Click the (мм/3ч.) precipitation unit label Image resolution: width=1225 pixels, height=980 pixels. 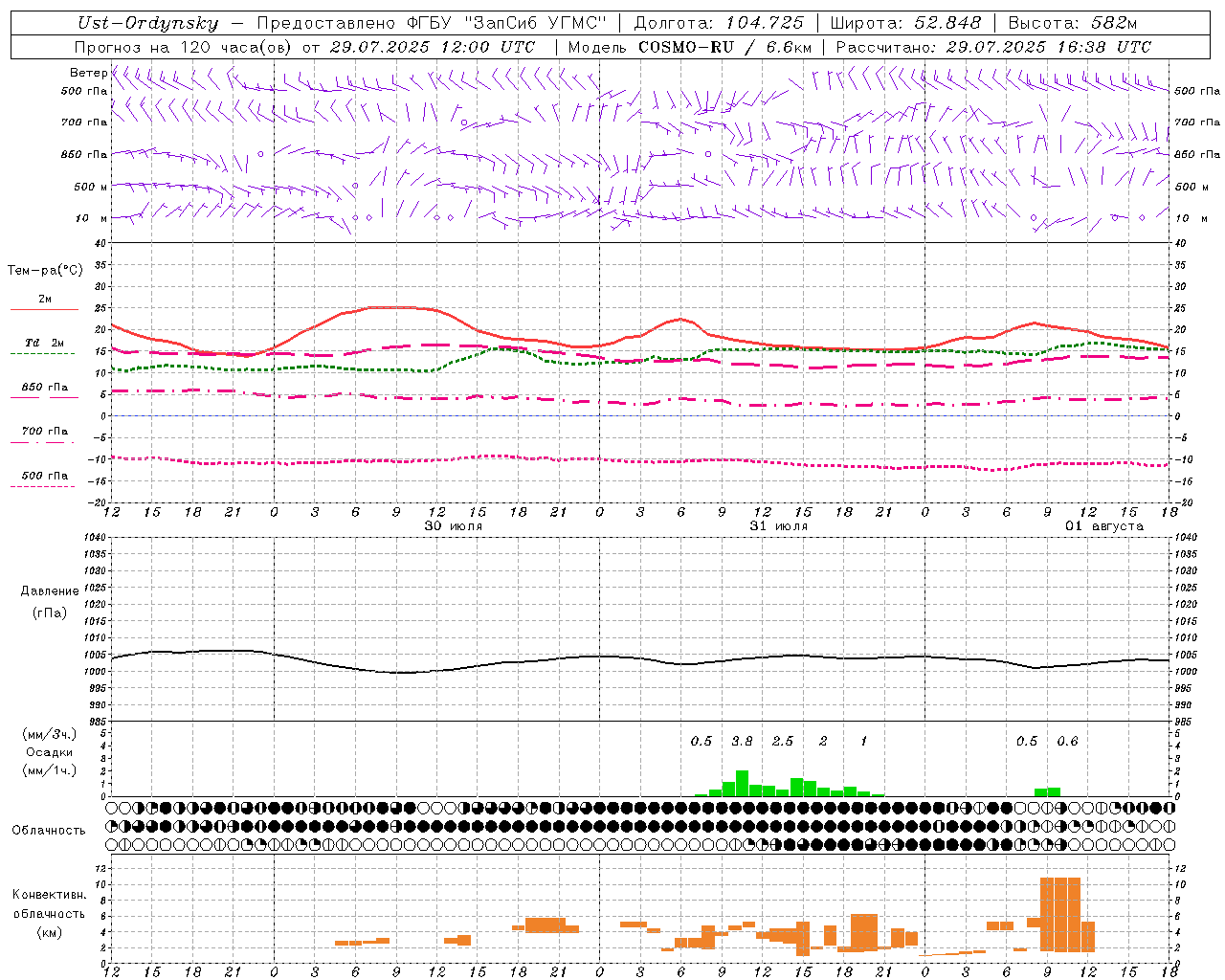point(50,734)
